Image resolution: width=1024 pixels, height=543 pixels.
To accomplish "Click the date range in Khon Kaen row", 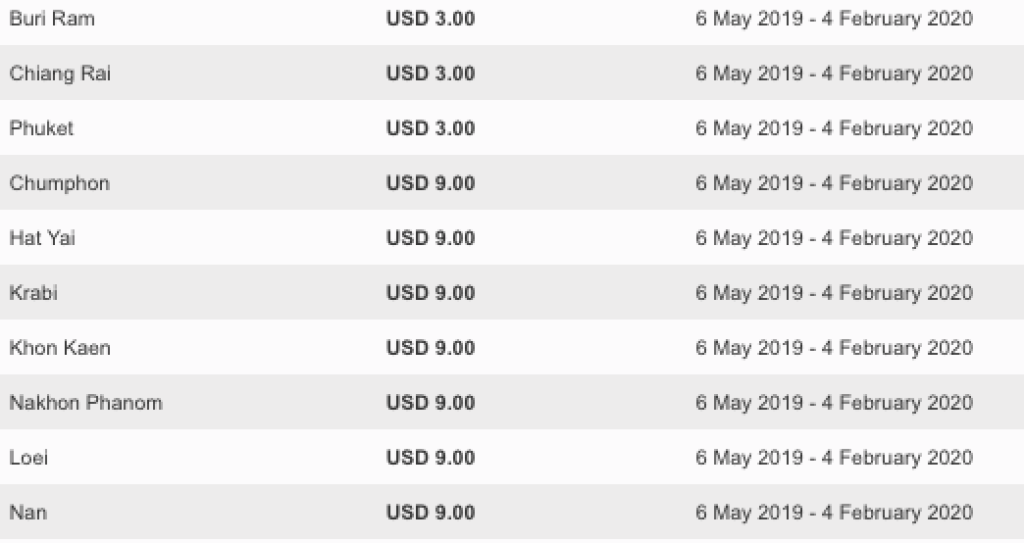I will click(x=834, y=348).
